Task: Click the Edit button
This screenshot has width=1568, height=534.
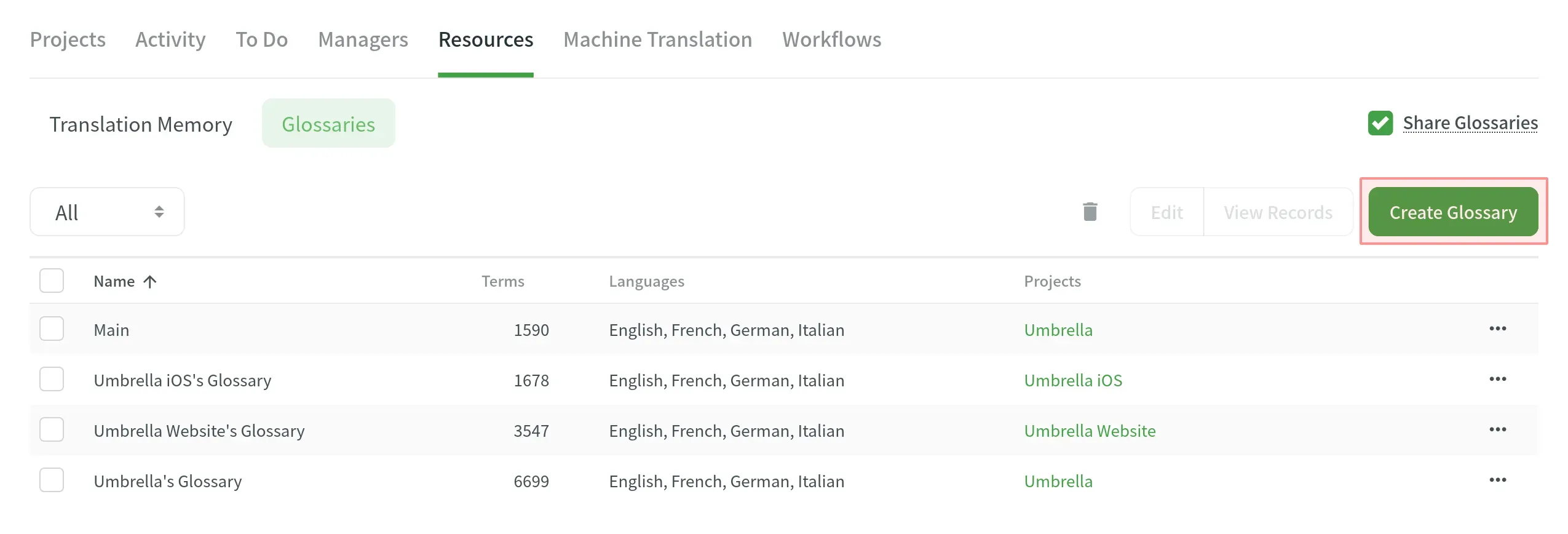Action: pos(1166,212)
